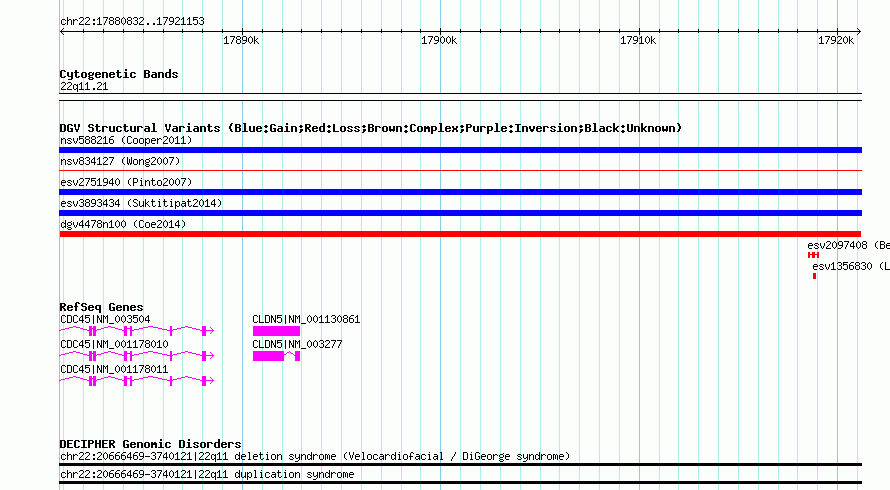Open the esv2751940 (Pinto2007) label
Viewport: 890px width, 490px height.
pyautogui.click(x=126, y=182)
